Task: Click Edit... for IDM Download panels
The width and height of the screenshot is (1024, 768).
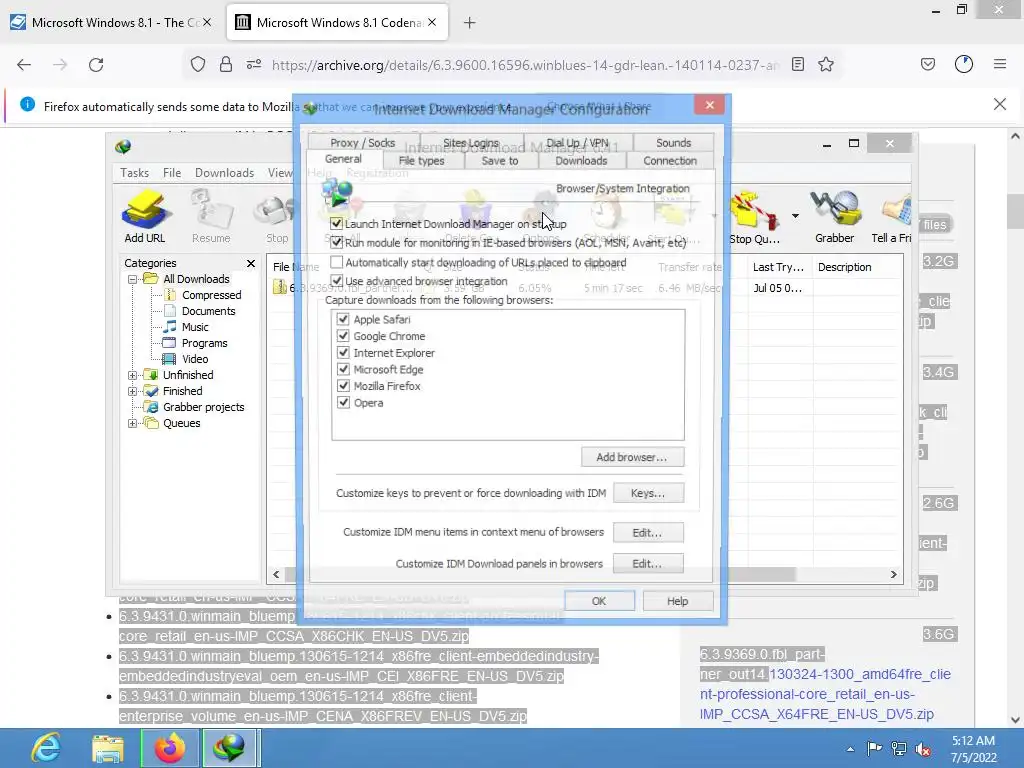Action: click(x=648, y=564)
